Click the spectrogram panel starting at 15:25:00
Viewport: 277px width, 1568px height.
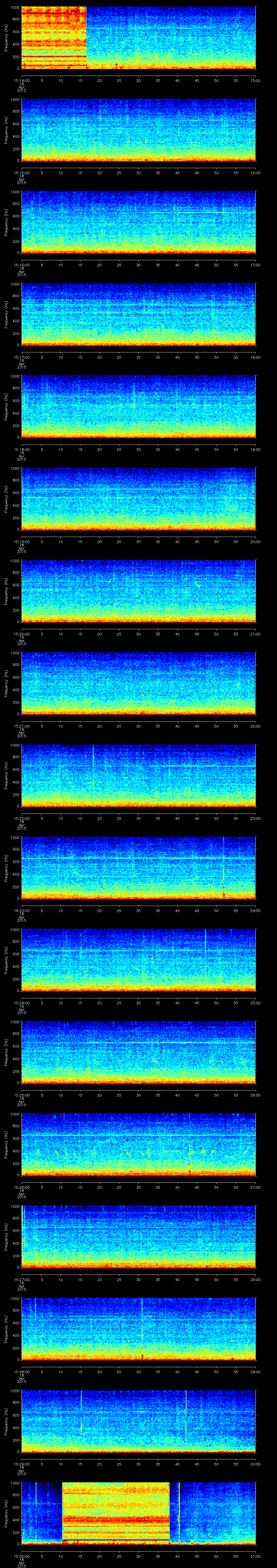[x=139, y=1052]
